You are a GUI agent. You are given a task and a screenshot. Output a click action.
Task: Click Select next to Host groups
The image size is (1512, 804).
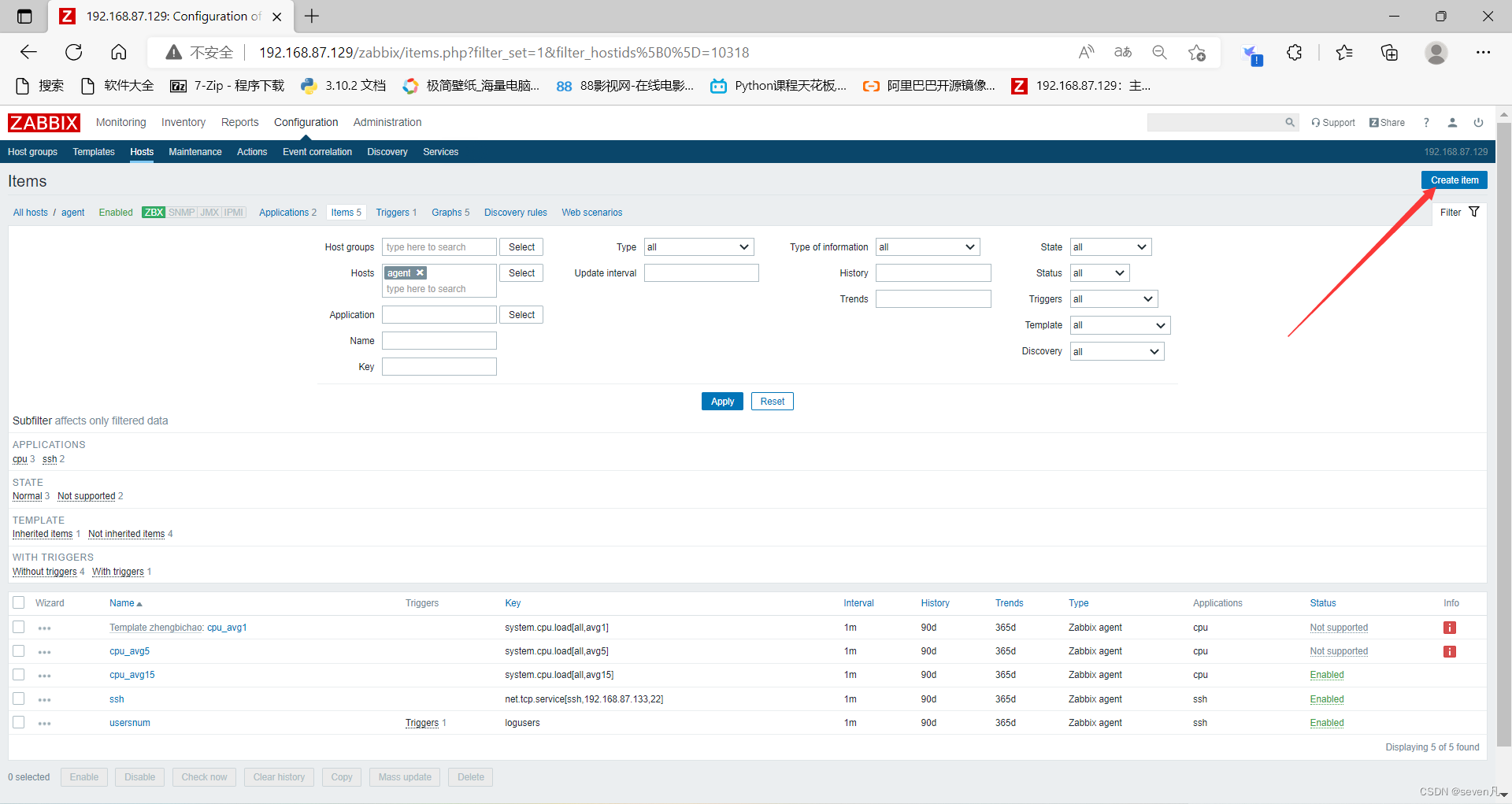point(521,247)
